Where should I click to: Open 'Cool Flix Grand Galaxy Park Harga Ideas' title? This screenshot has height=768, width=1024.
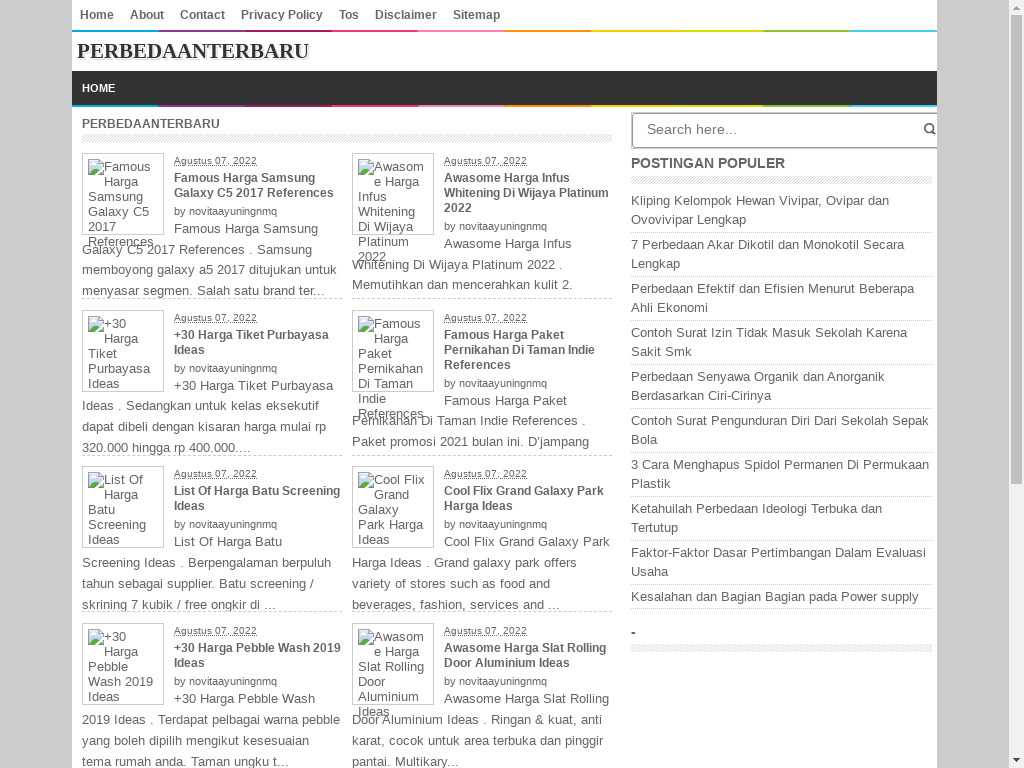point(524,498)
